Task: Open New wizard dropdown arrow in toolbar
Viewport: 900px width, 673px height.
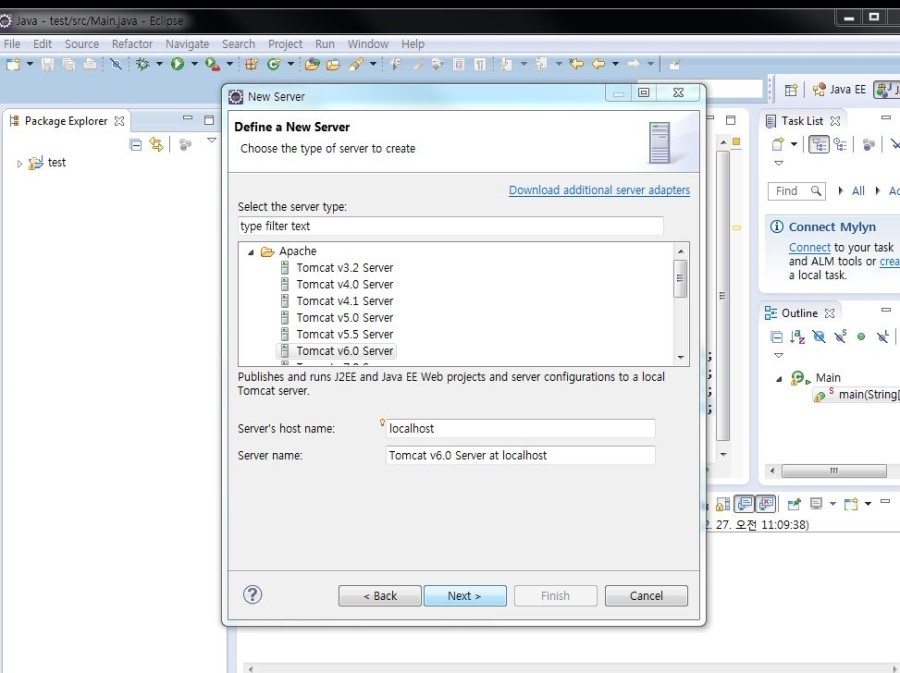Action: [x=30, y=64]
